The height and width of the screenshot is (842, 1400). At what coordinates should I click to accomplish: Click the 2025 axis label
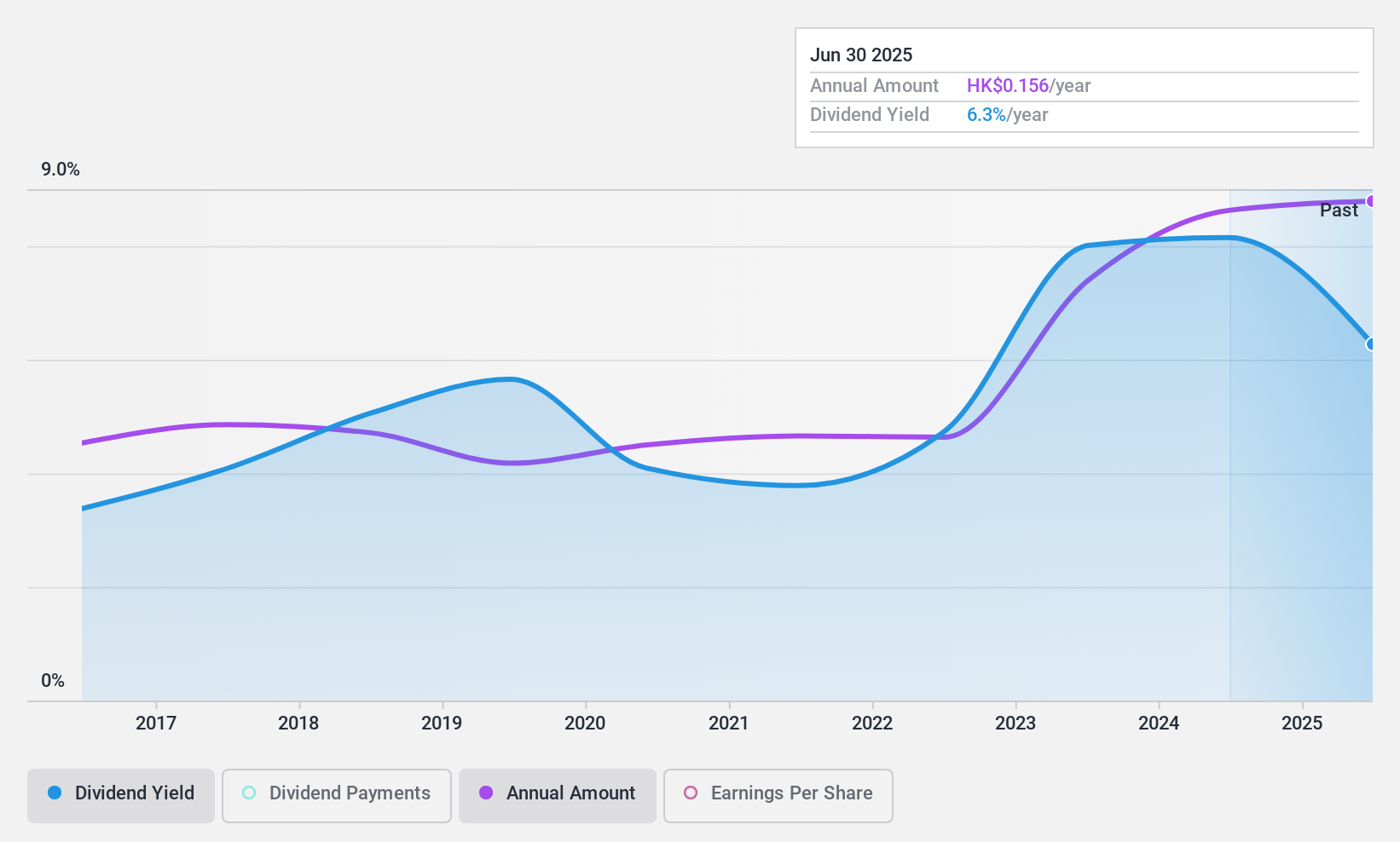1302,724
